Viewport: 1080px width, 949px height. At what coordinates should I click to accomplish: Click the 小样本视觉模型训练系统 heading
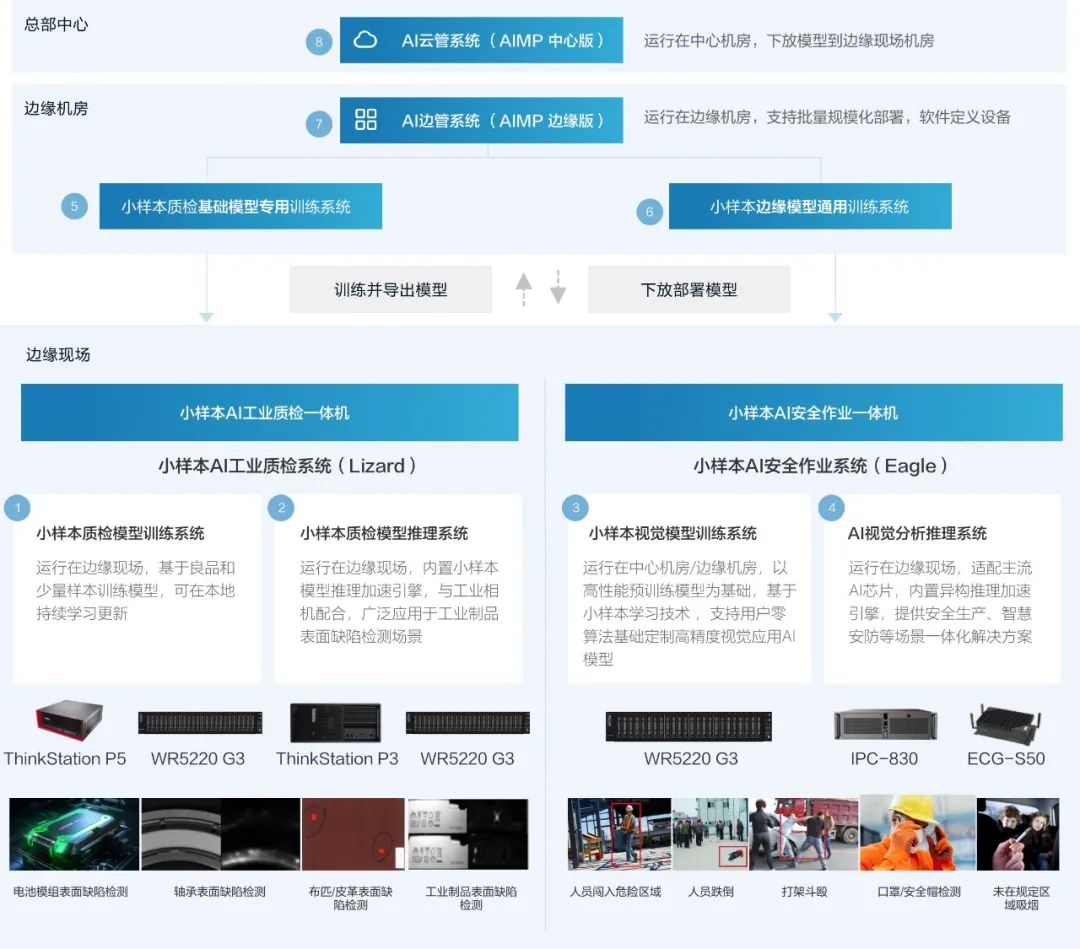pyautogui.click(x=672, y=533)
